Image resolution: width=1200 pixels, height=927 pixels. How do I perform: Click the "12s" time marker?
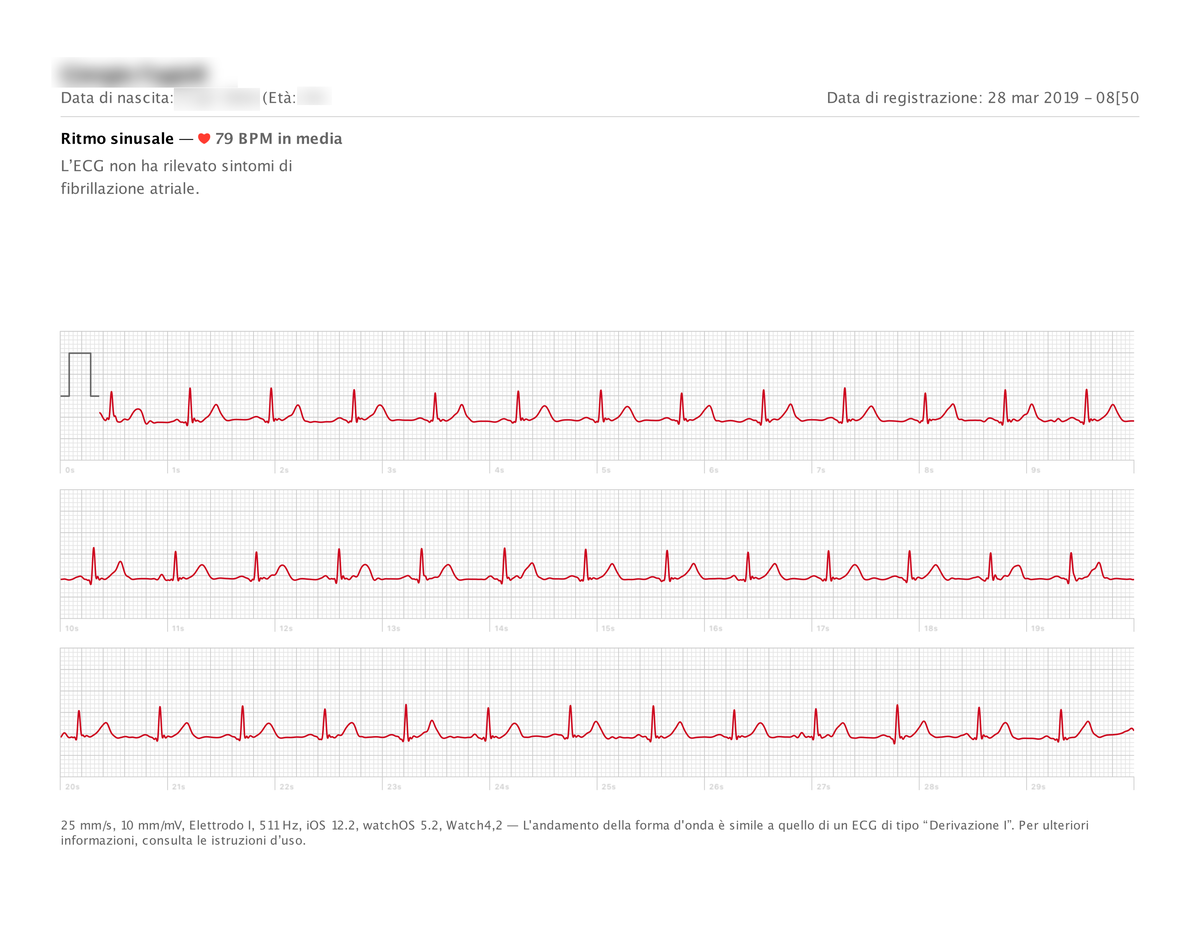286,629
